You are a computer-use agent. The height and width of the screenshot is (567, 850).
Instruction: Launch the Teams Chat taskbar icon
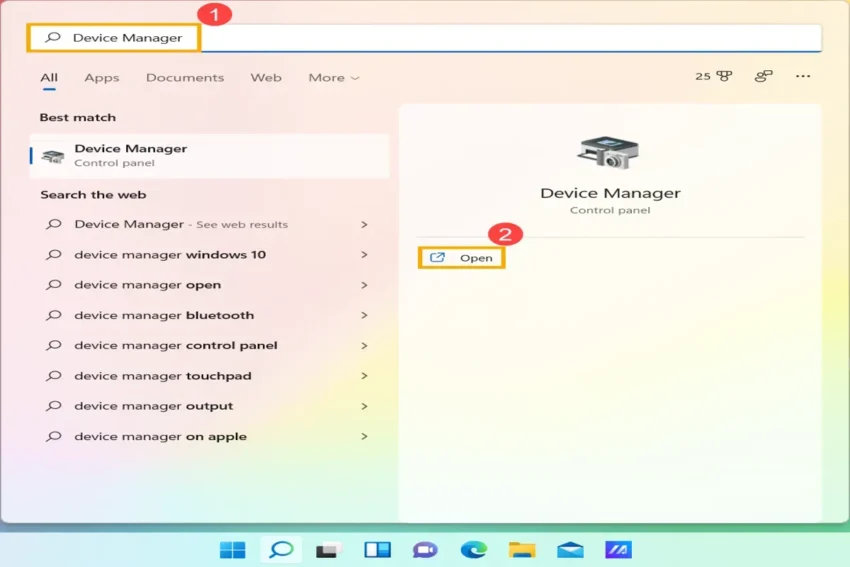[425, 550]
